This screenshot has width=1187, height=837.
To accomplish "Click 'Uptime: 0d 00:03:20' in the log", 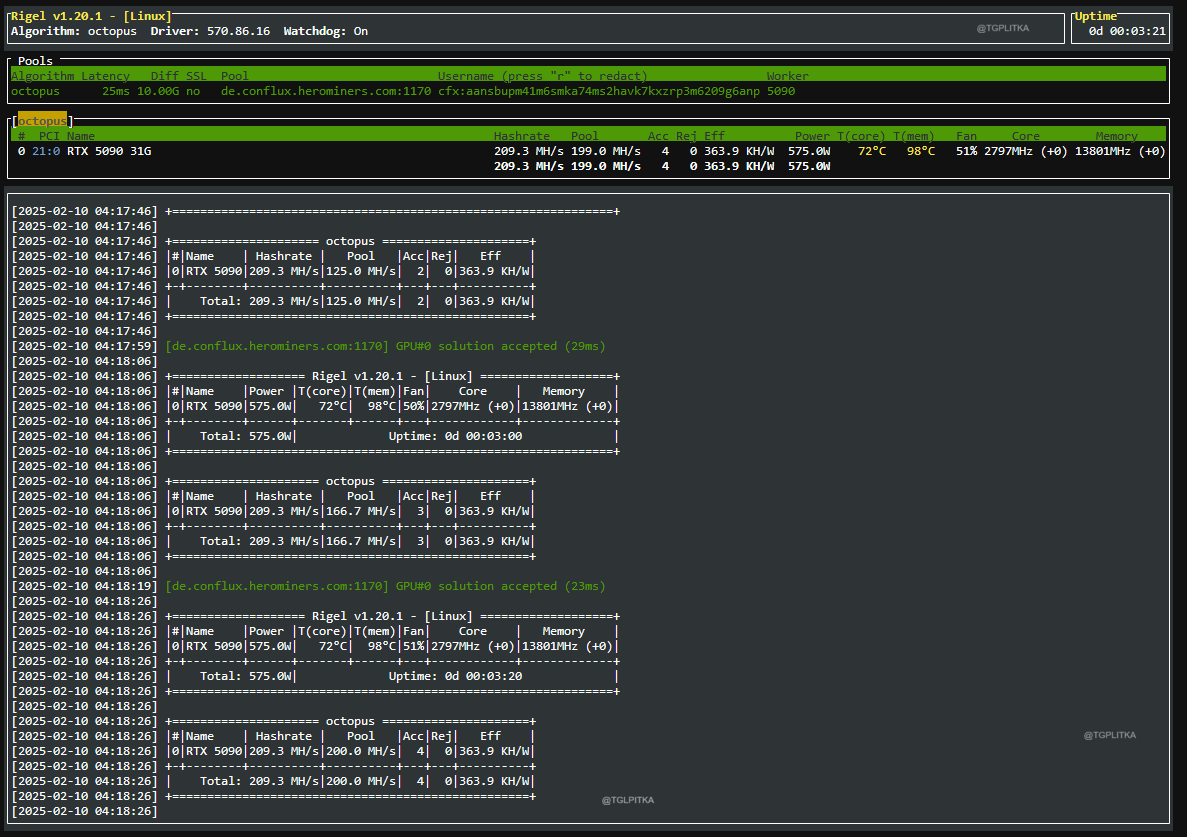I will [x=455, y=676].
